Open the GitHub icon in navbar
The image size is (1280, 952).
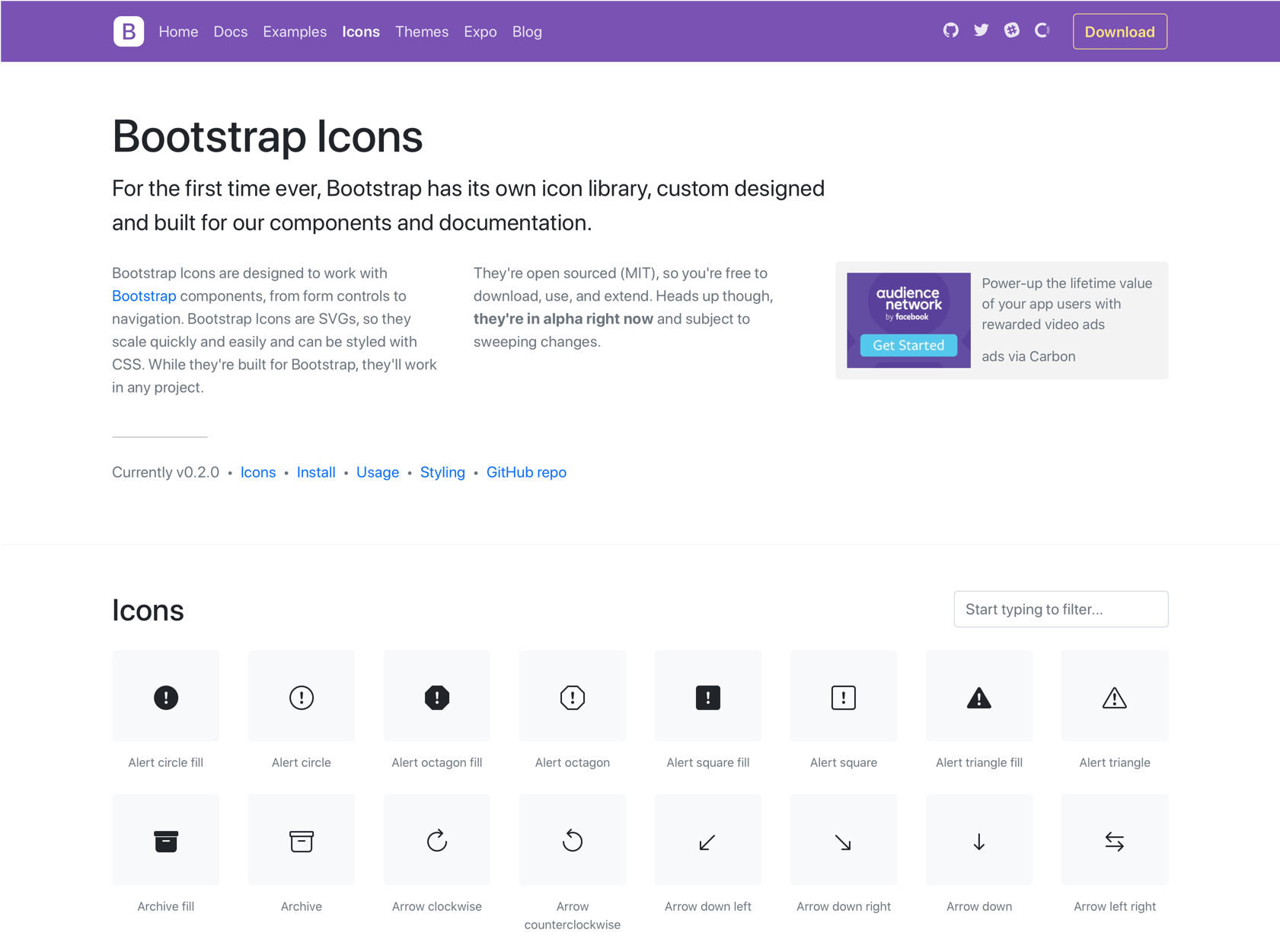(x=950, y=30)
